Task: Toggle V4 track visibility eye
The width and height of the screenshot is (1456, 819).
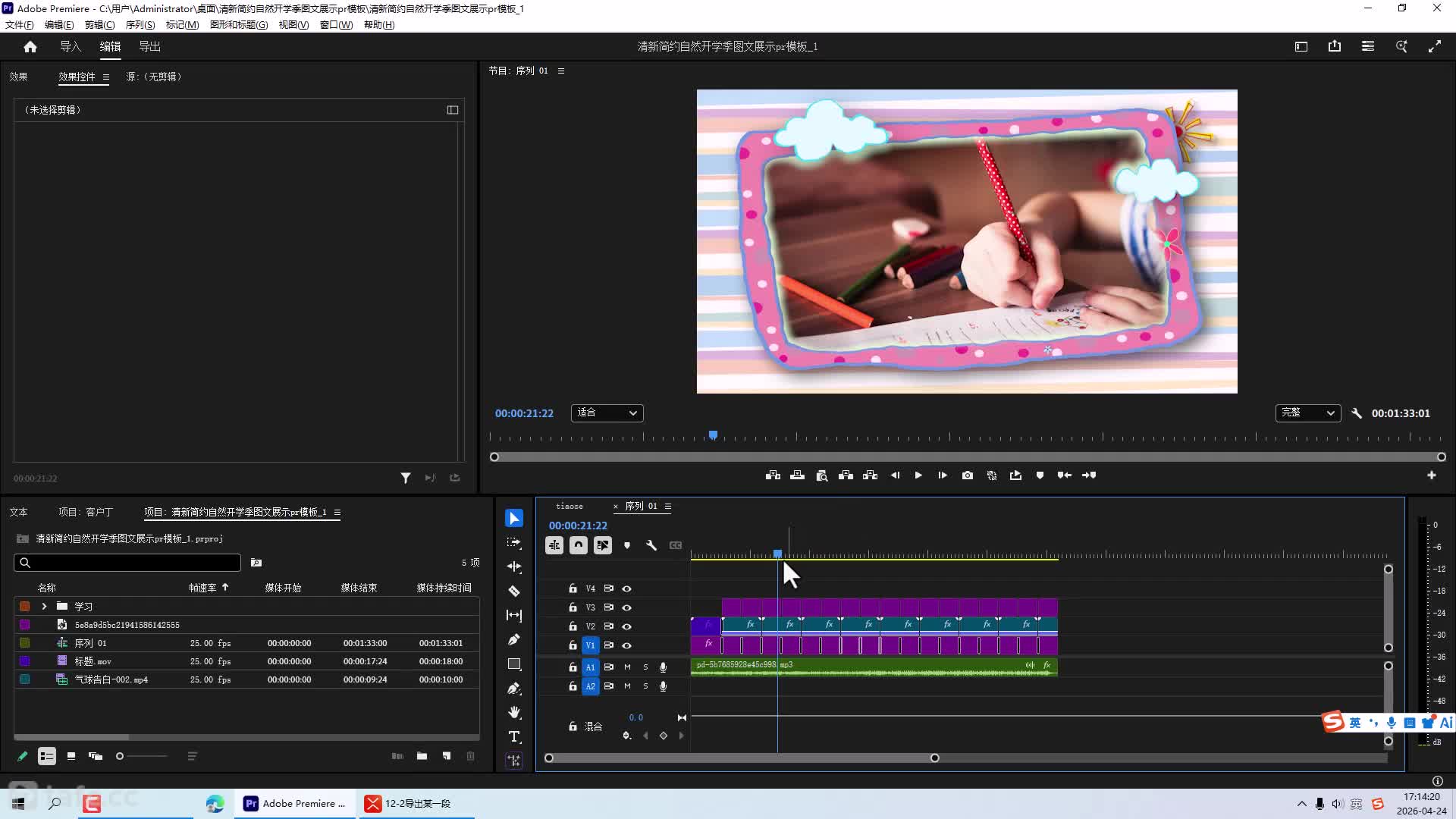Action: coord(627,588)
